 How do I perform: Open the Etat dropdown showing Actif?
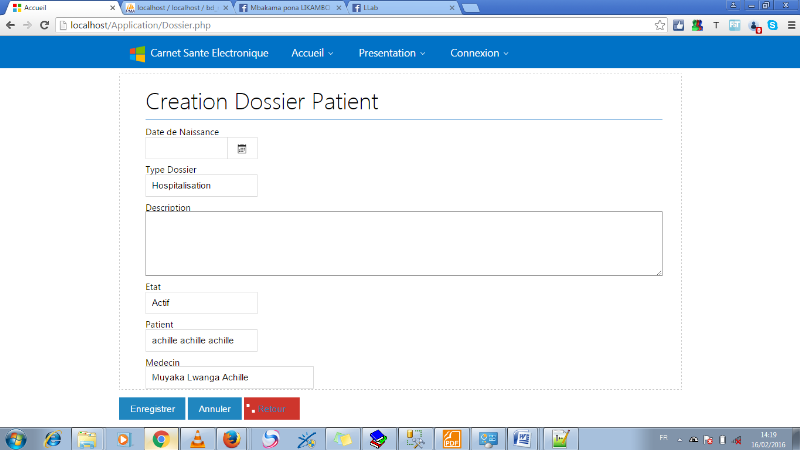pos(202,303)
